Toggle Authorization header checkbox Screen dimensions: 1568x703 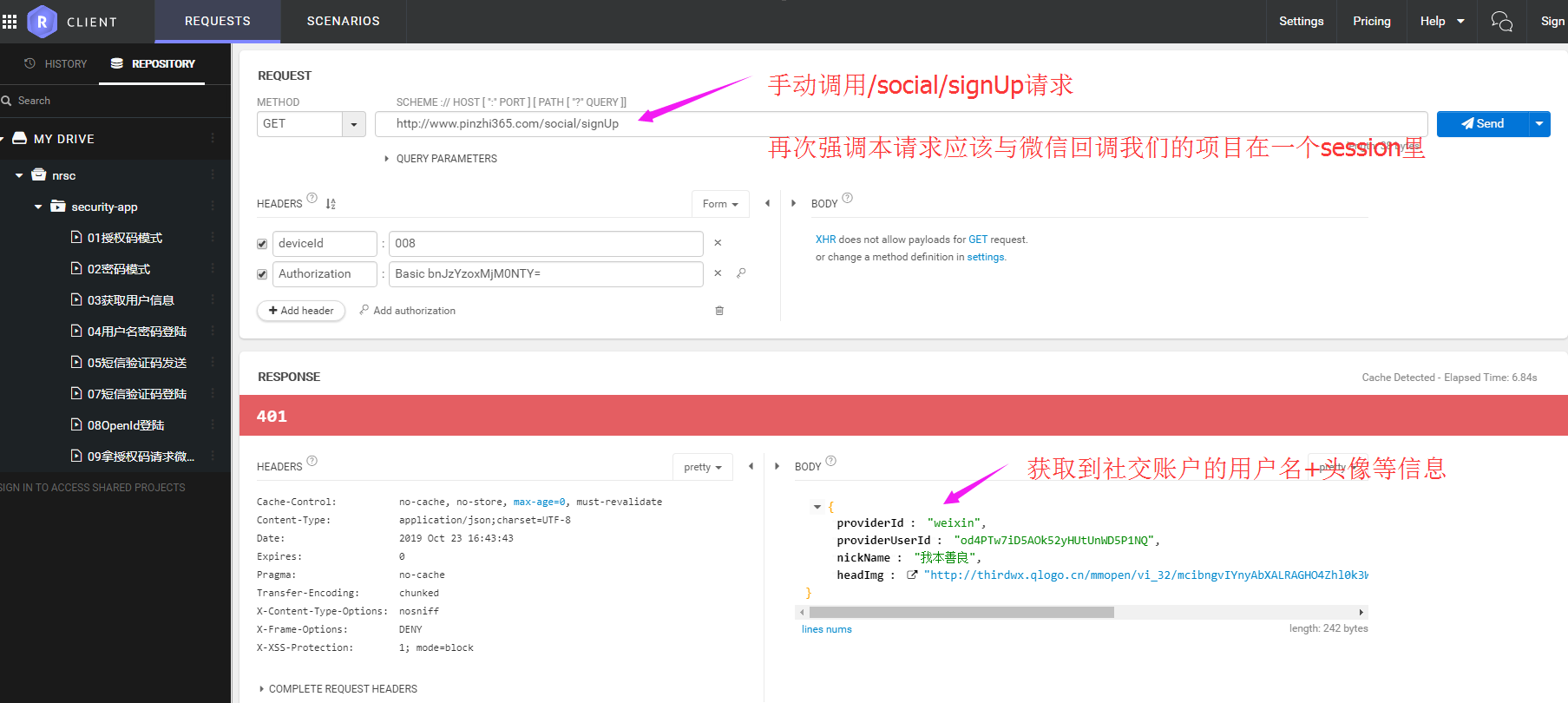click(x=262, y=274)
